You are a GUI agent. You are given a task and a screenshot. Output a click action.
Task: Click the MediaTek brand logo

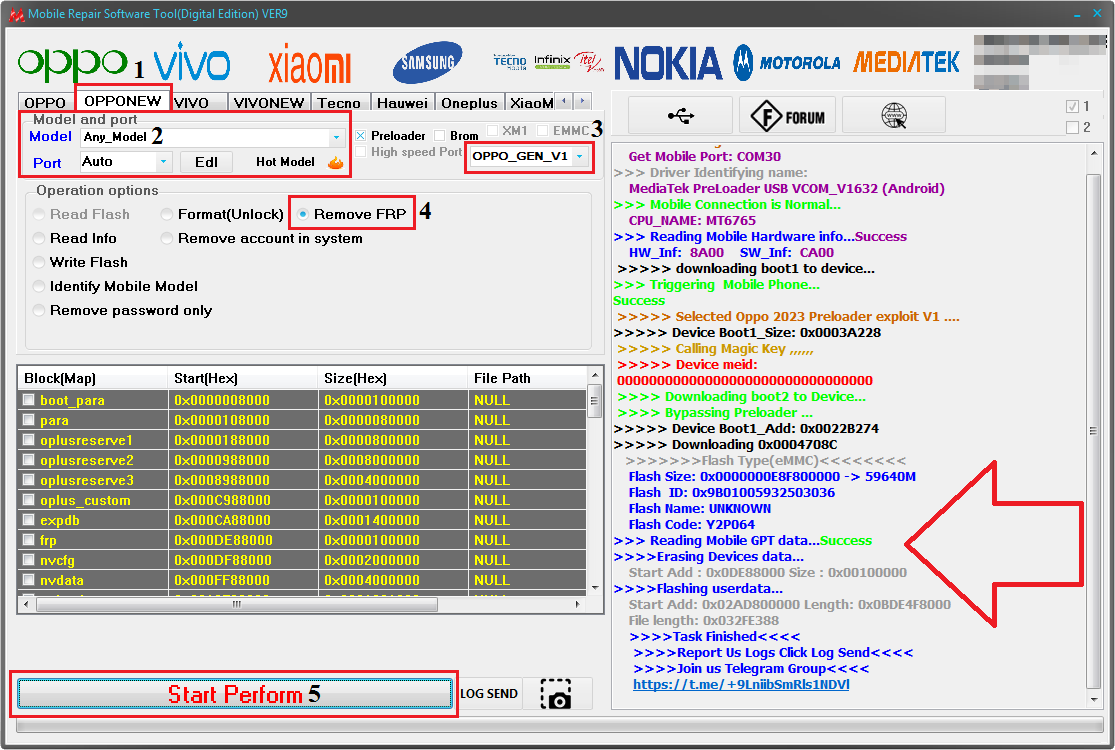point(906,63)
